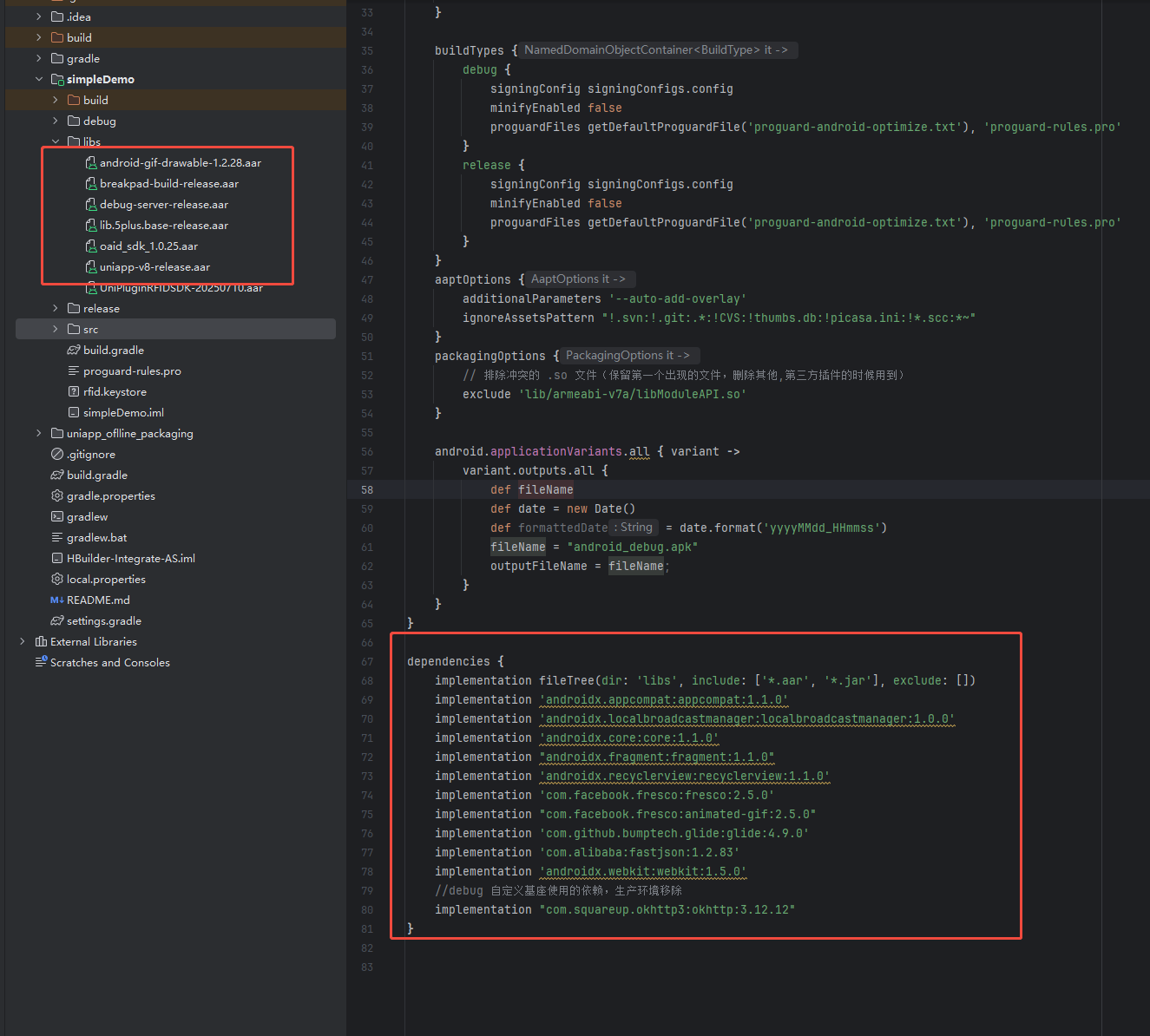Screen dimensions: 1150x1036
Task: Click the README.md markdown icon
Action: coord(57,600)
